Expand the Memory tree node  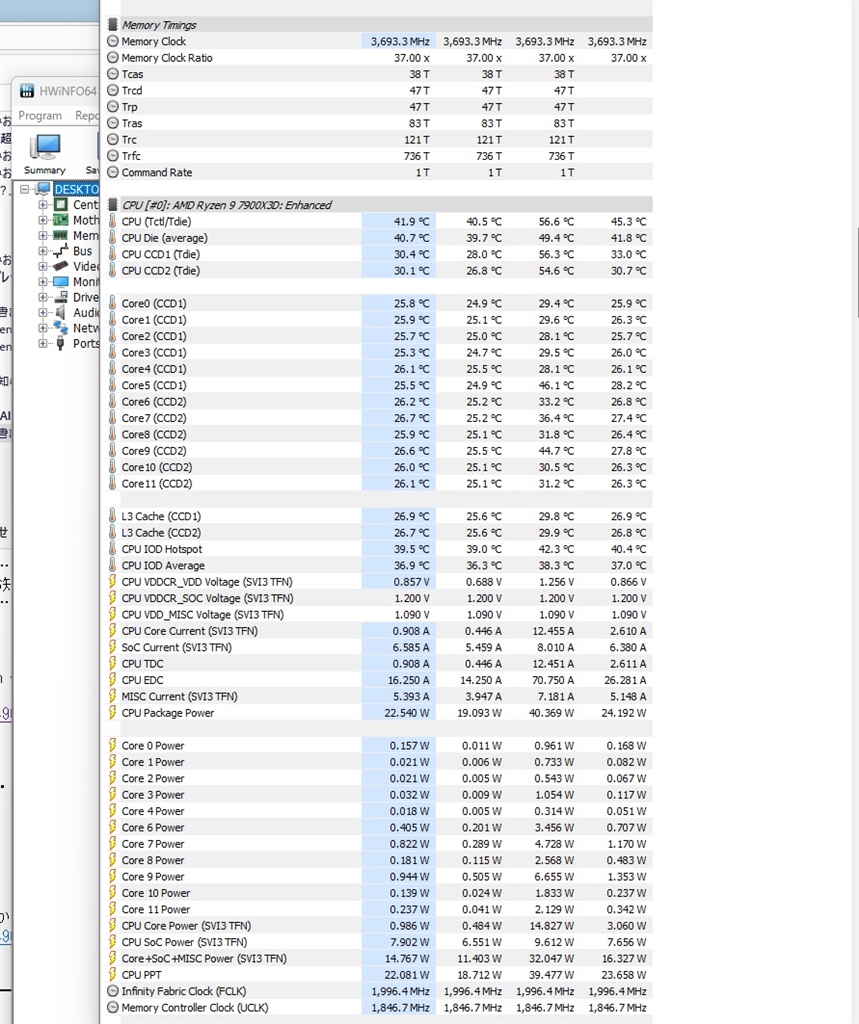click(42, 235)
